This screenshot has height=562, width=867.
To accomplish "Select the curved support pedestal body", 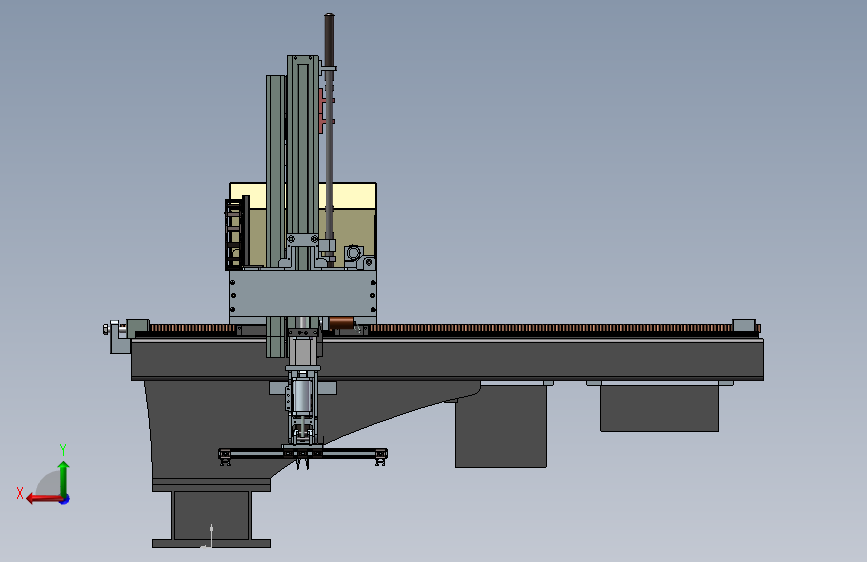I will click(x=221, y=431).
